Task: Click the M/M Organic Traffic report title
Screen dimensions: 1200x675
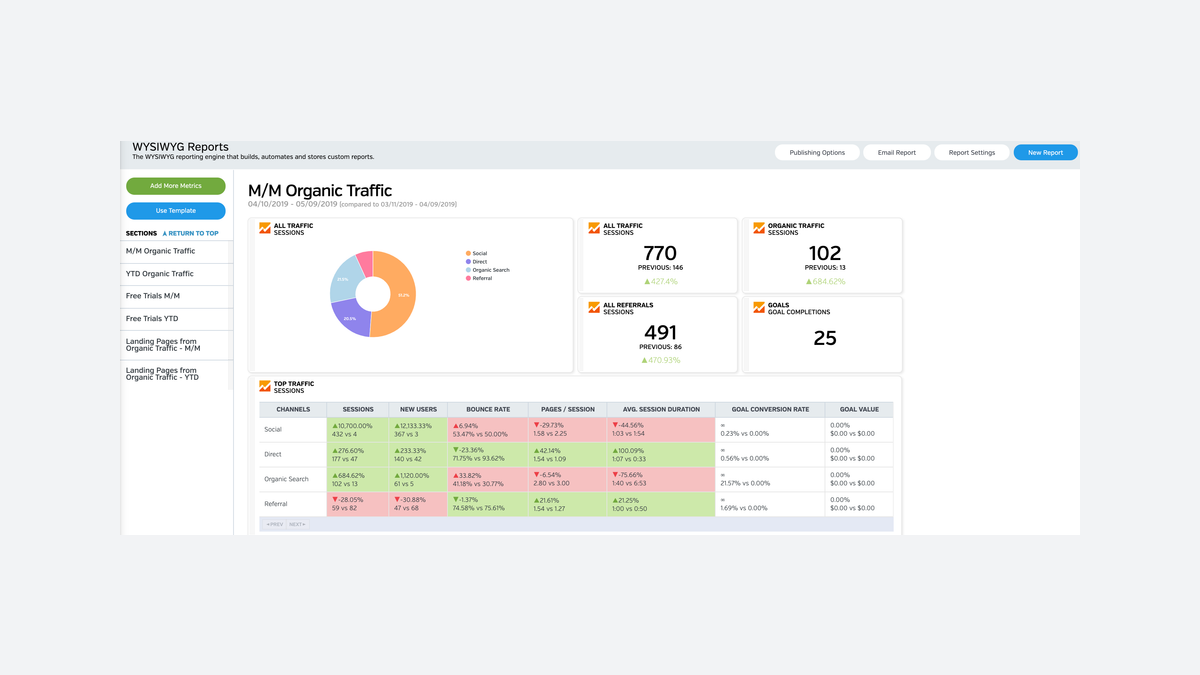Action: (x=320, y=190)
